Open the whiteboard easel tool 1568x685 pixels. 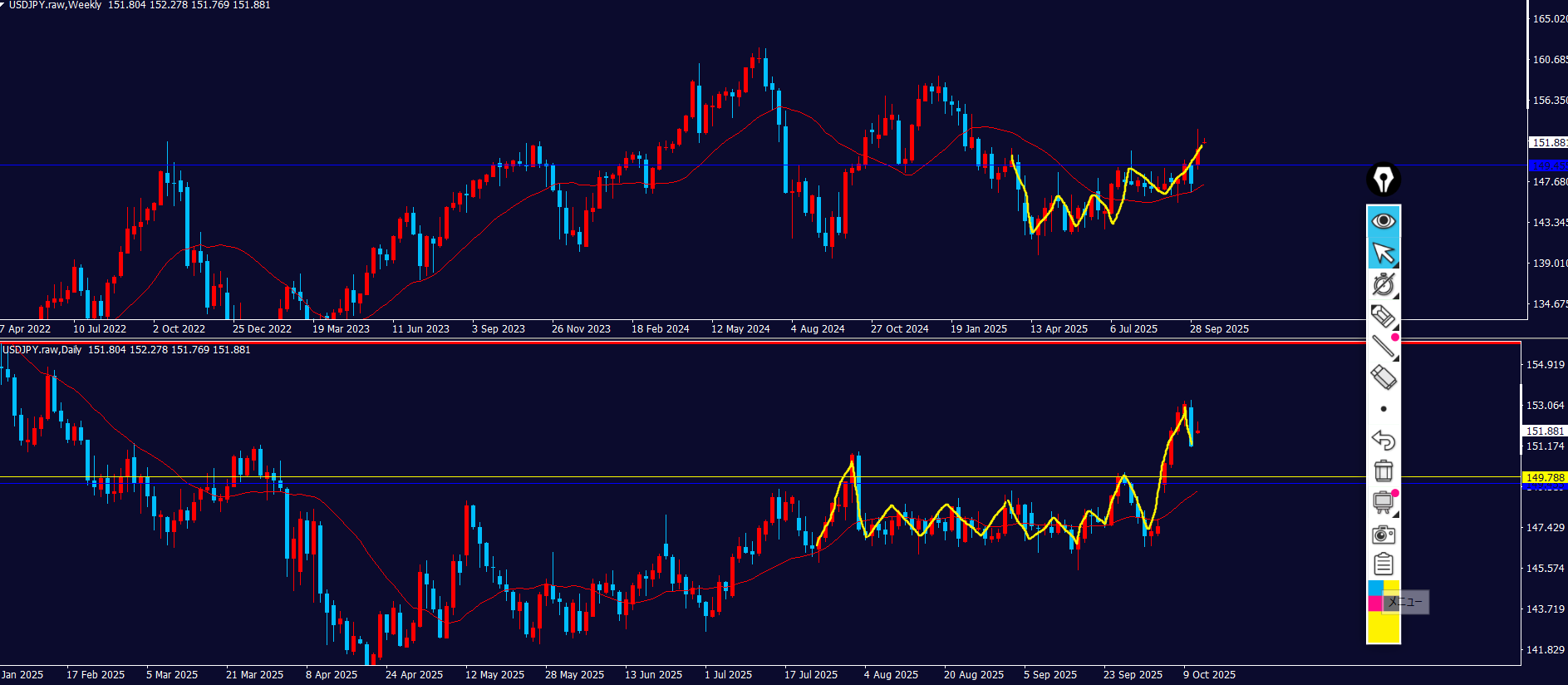(x=1384, y=502)
